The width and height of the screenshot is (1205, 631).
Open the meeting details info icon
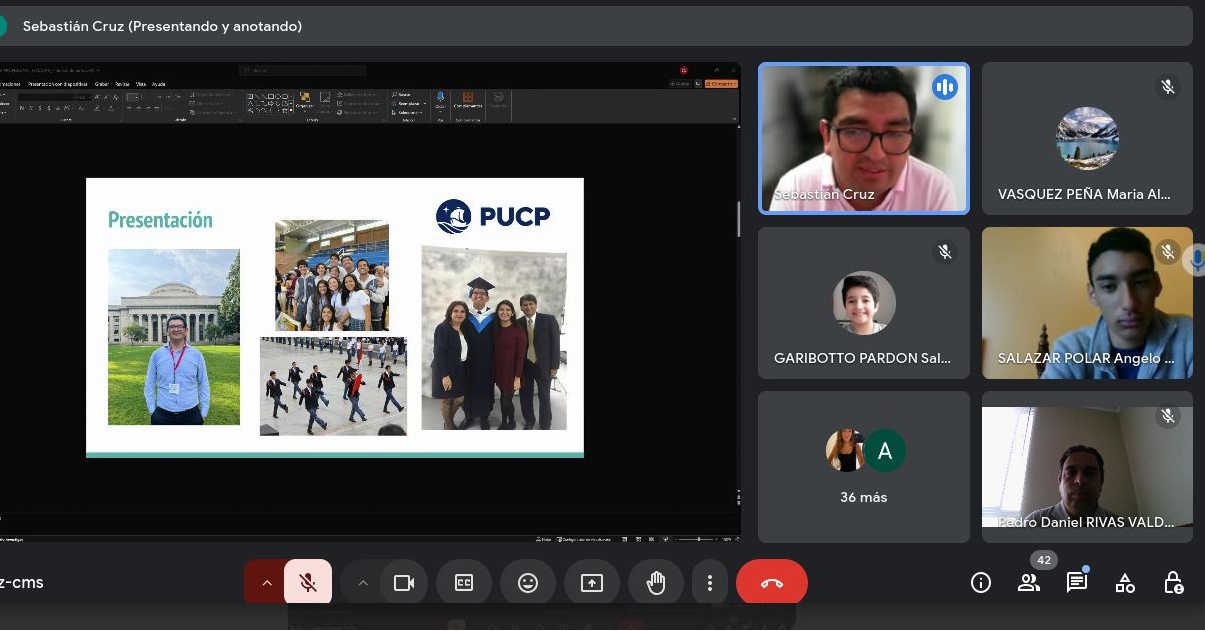point(981,583)
